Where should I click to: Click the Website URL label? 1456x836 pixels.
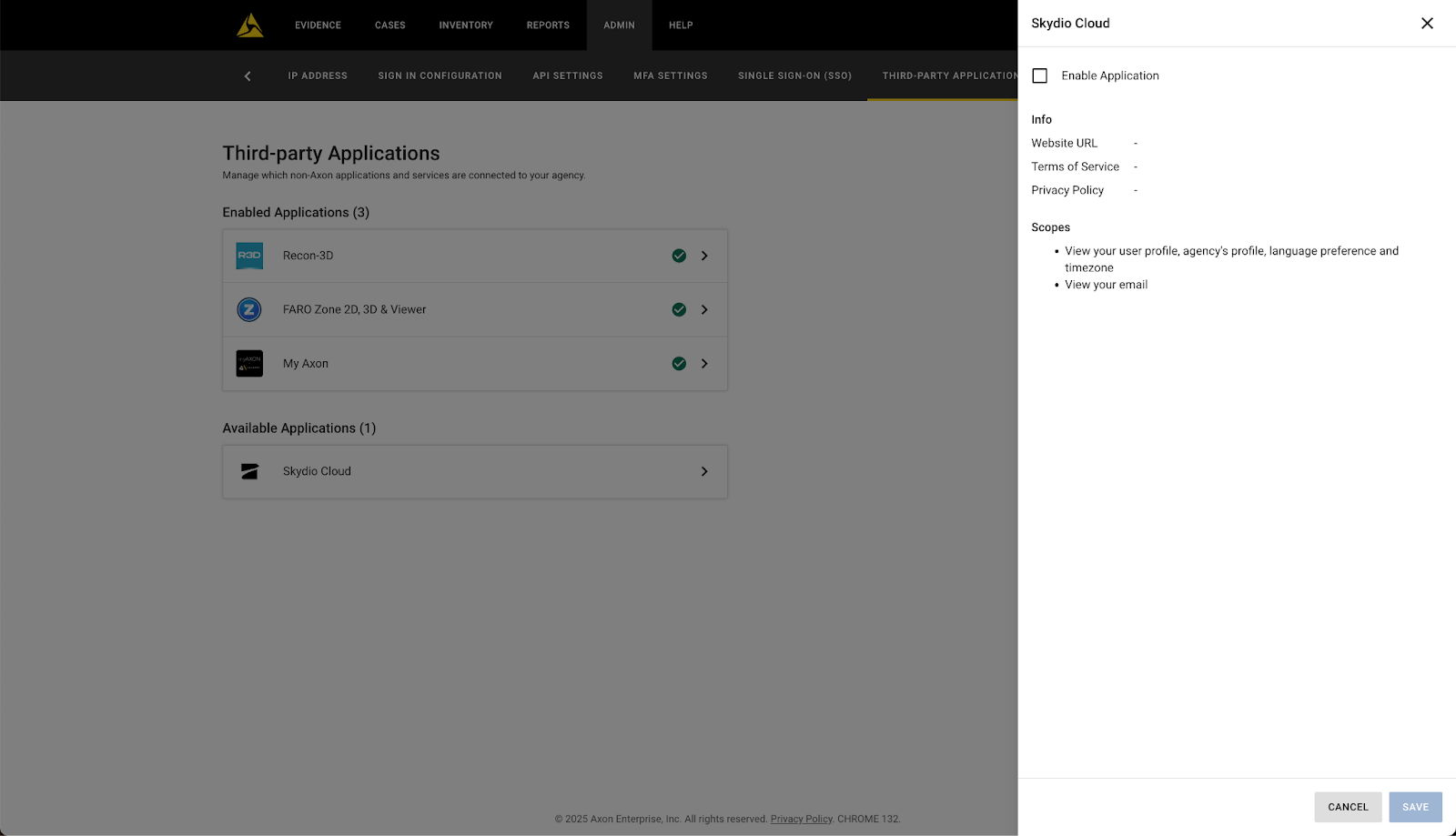pos(1065,143)
